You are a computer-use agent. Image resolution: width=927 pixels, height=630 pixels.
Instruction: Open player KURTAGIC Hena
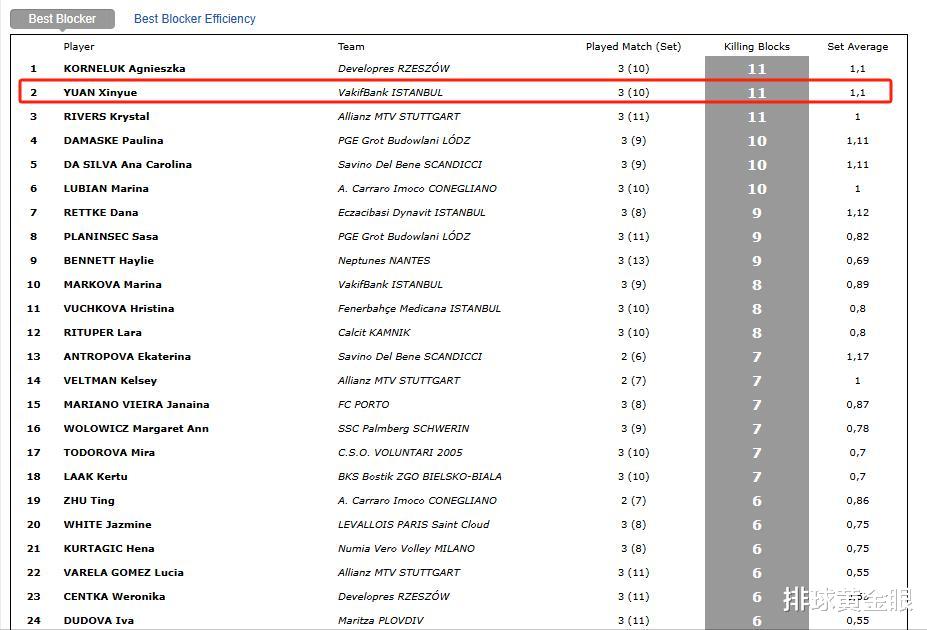tap(109, 548)
